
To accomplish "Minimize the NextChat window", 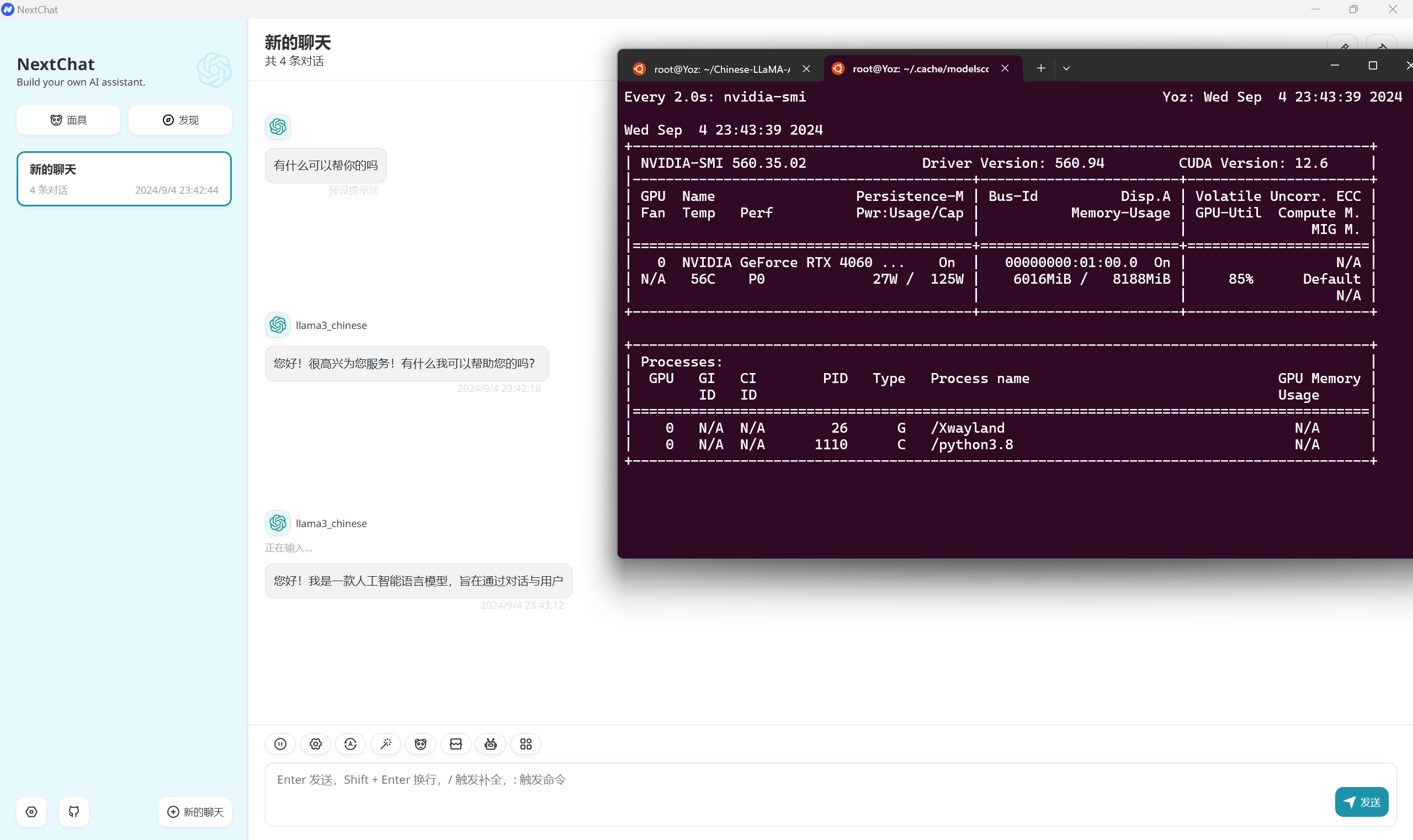I will click(1315, 9).
